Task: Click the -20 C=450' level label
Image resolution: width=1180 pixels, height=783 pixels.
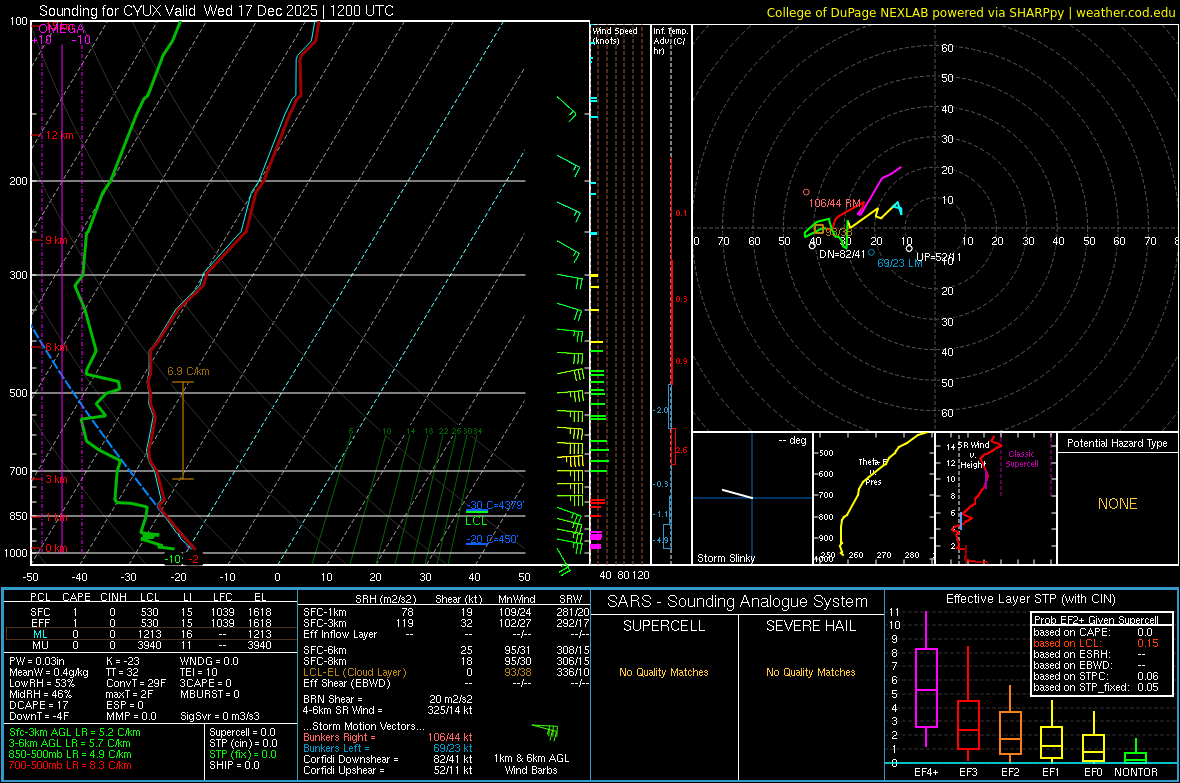Action: point(492,539)
